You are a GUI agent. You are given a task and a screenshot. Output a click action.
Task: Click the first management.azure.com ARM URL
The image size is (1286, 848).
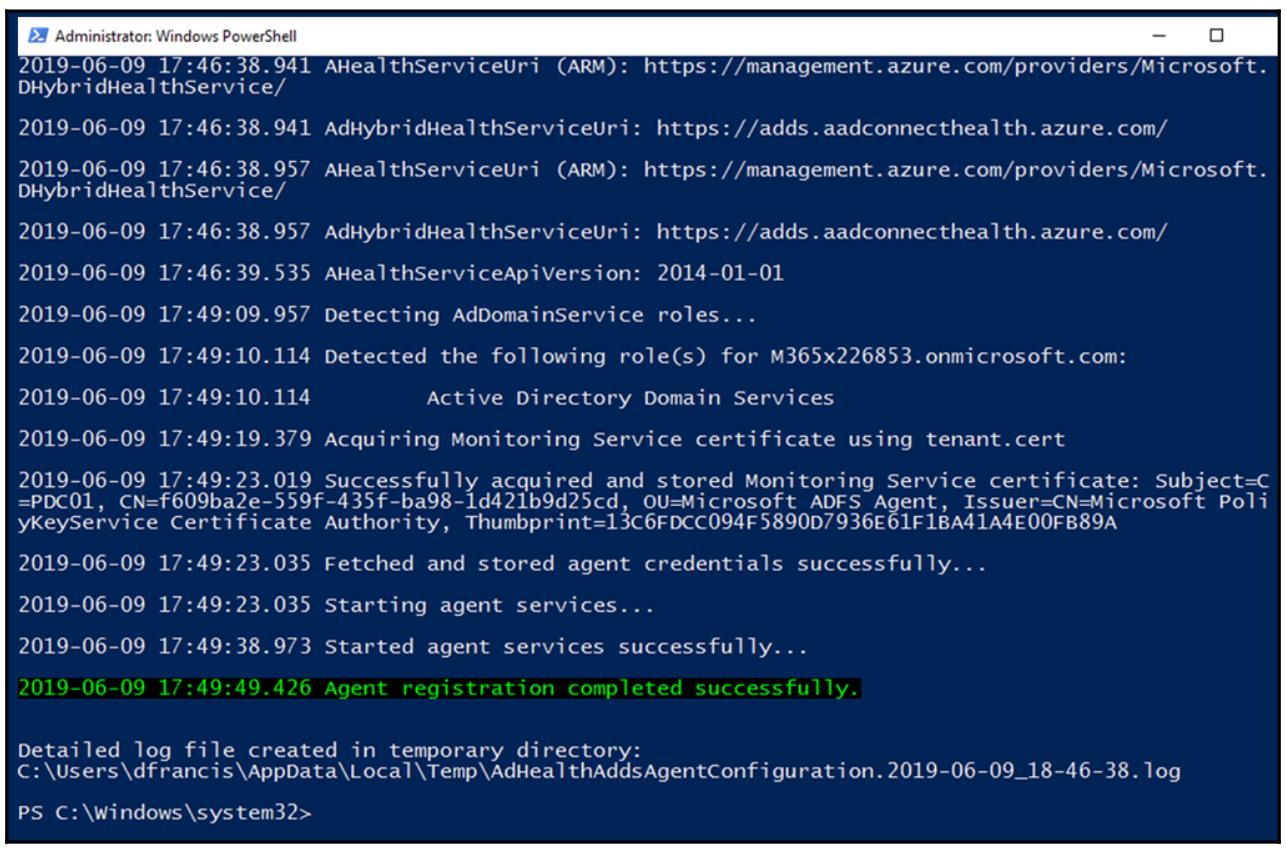point(955,66)
